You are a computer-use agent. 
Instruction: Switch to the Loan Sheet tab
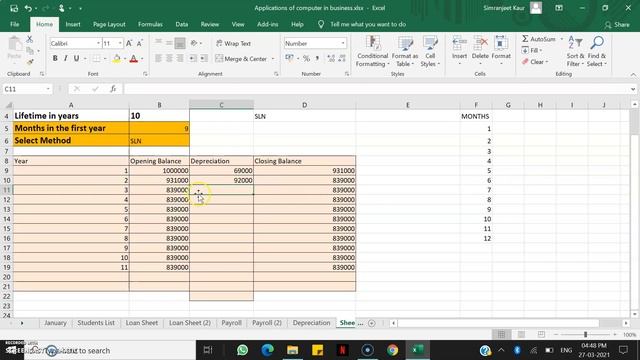coord(142,323)
